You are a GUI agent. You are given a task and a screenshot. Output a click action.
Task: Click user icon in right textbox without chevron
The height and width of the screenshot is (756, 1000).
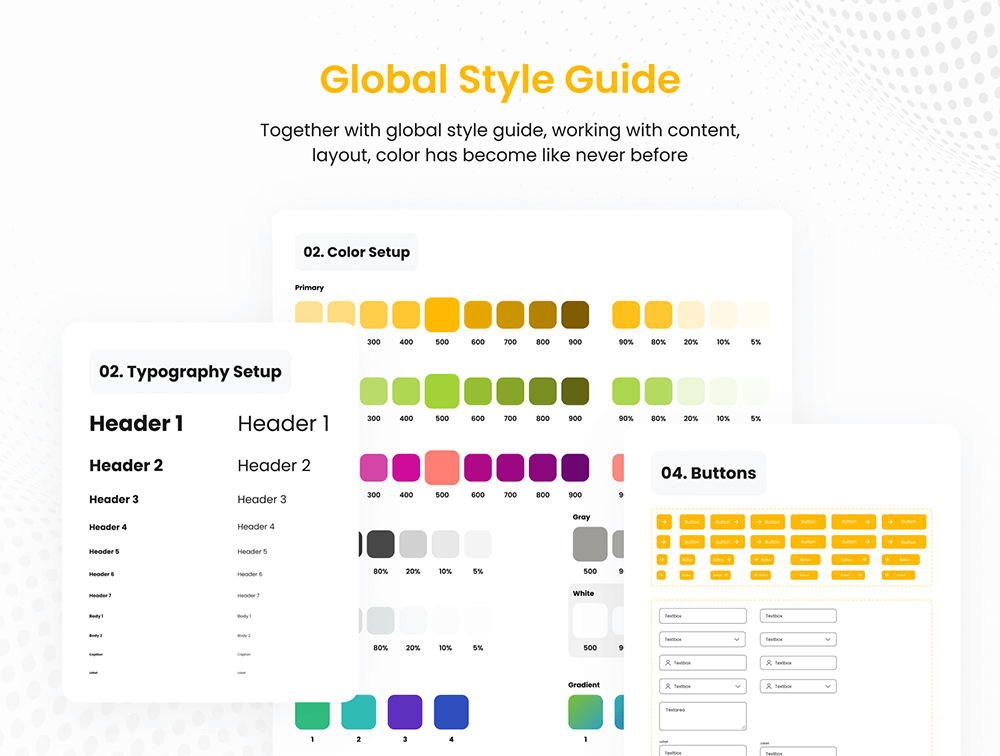tap(768, 663)
